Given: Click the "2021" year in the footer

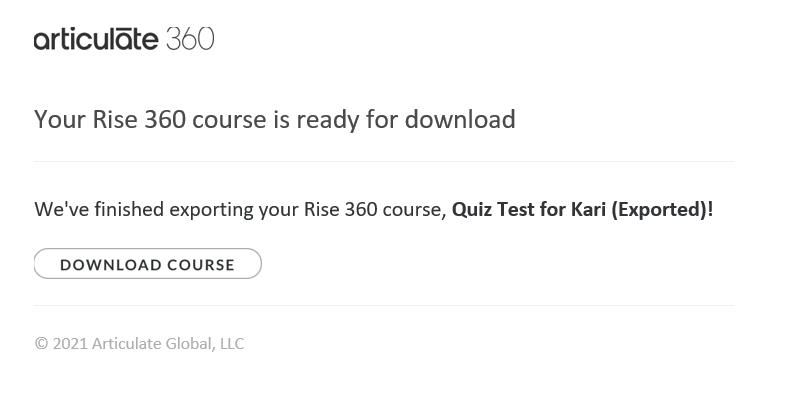Looking at the screenshot, I should (70, 344).
